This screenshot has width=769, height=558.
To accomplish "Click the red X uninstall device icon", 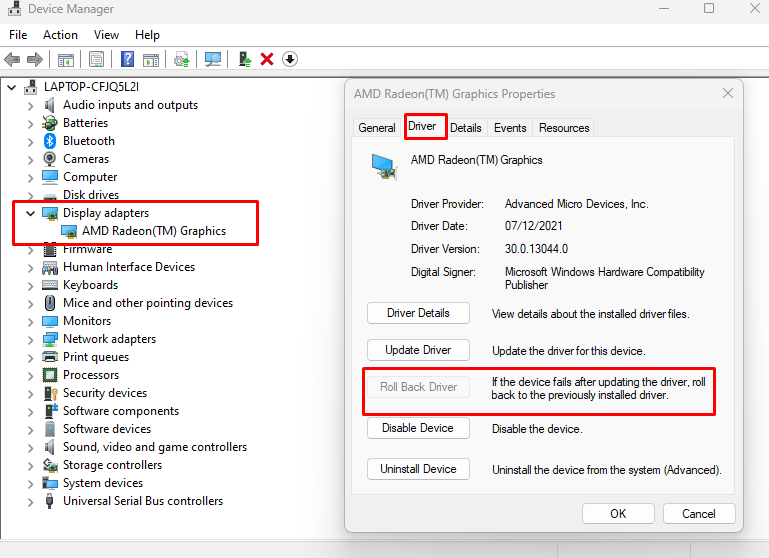I will click(267, 60).
